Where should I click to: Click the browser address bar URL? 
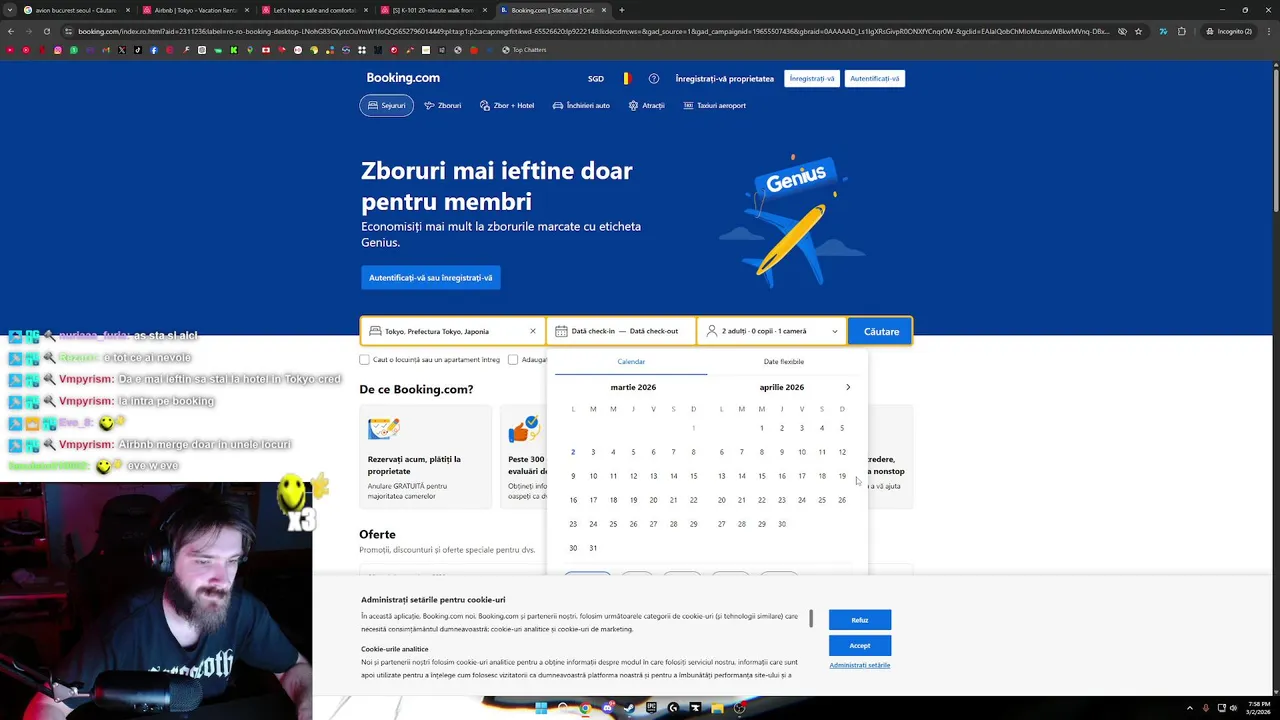pyautogui.click(x=593, y=31)
